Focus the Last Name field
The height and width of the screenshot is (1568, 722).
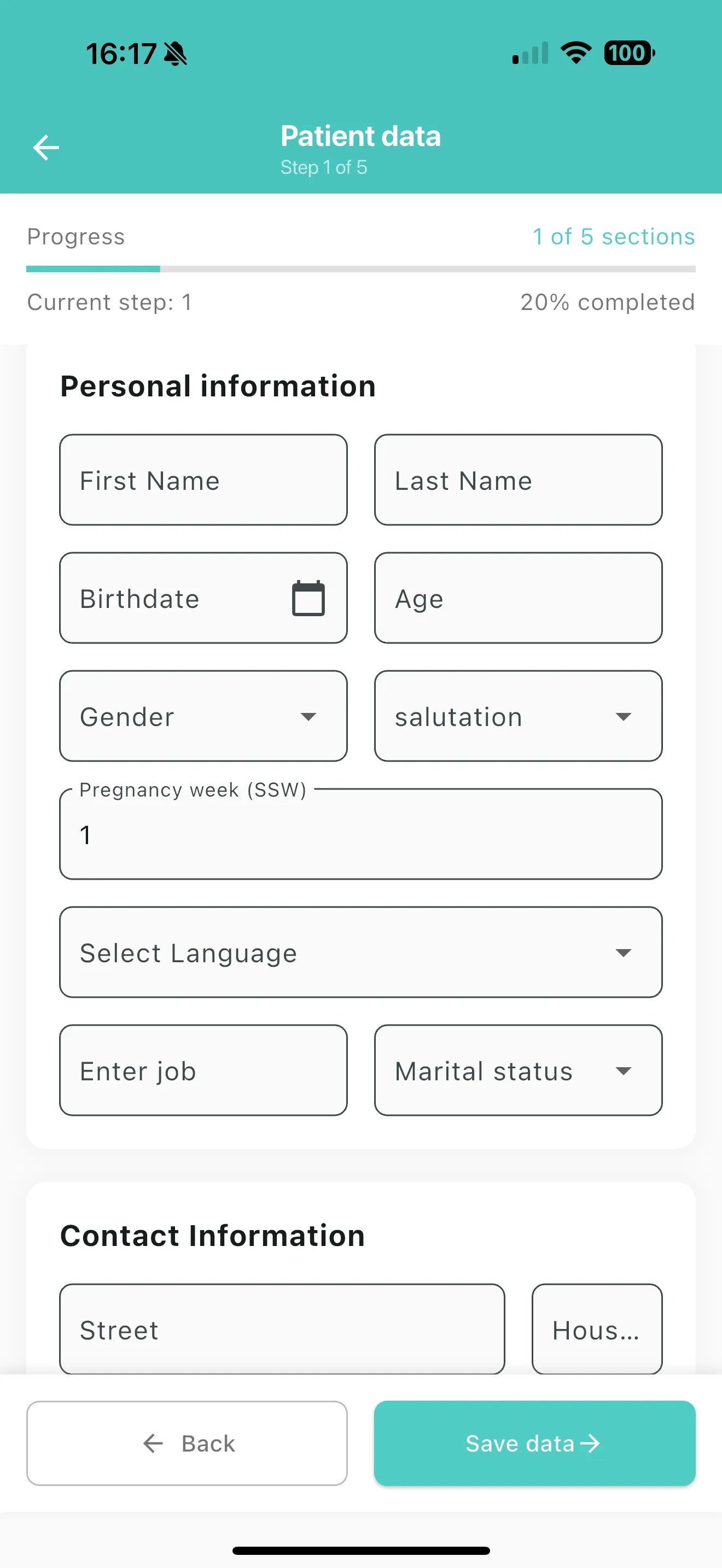[518, 479]
